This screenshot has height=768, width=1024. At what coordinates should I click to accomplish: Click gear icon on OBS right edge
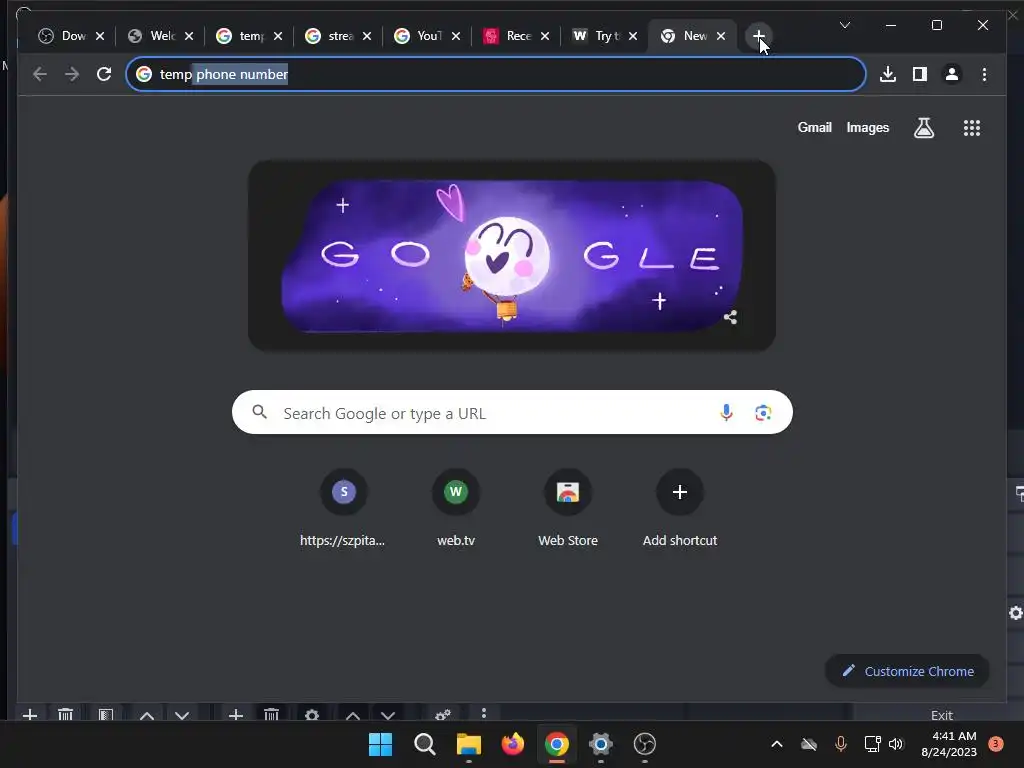pyautogui.click(x=1016, y=613)
